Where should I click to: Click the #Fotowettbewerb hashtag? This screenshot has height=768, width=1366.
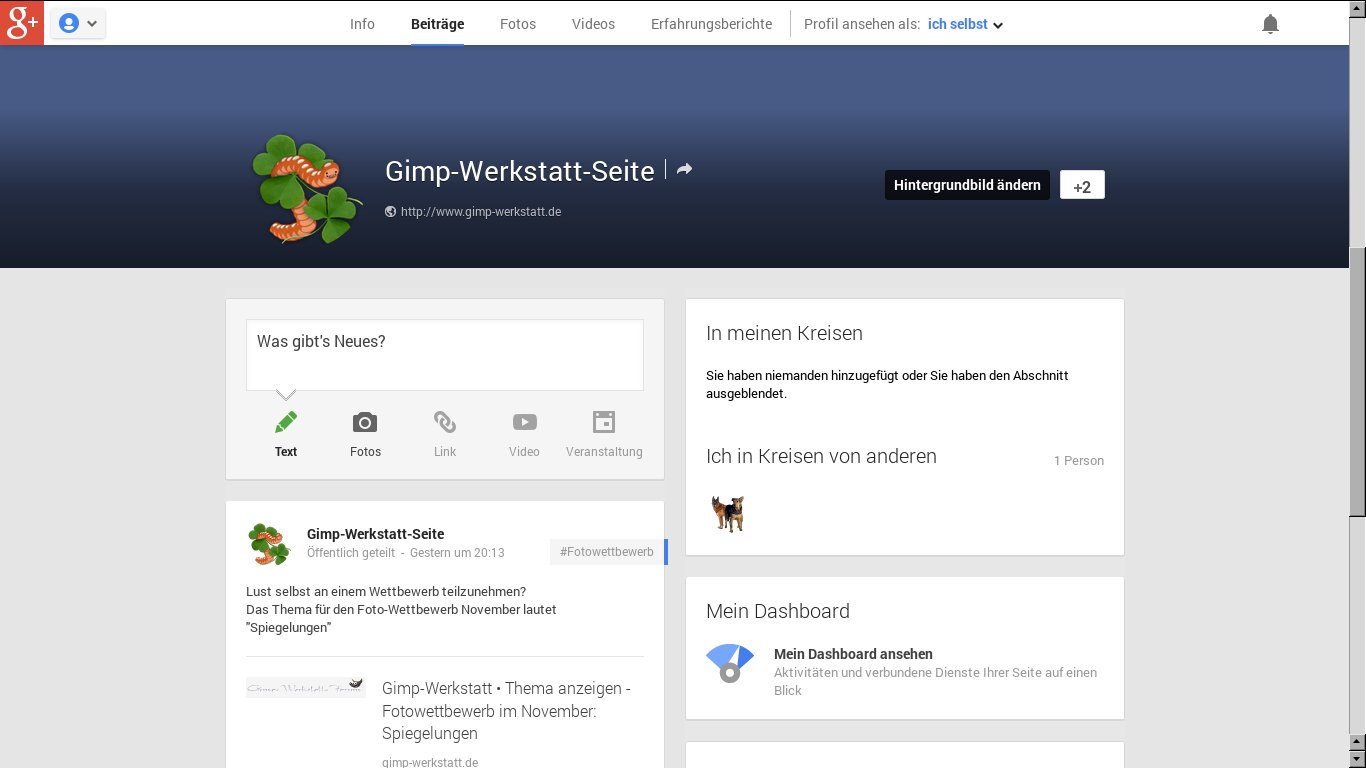pyautogui.click(x=607, y=552)
